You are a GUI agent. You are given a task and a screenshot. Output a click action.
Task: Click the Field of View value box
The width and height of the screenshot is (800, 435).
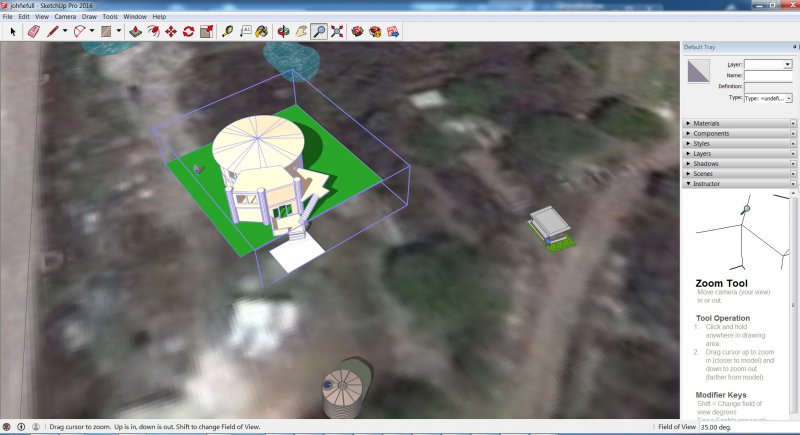(748, 427)
